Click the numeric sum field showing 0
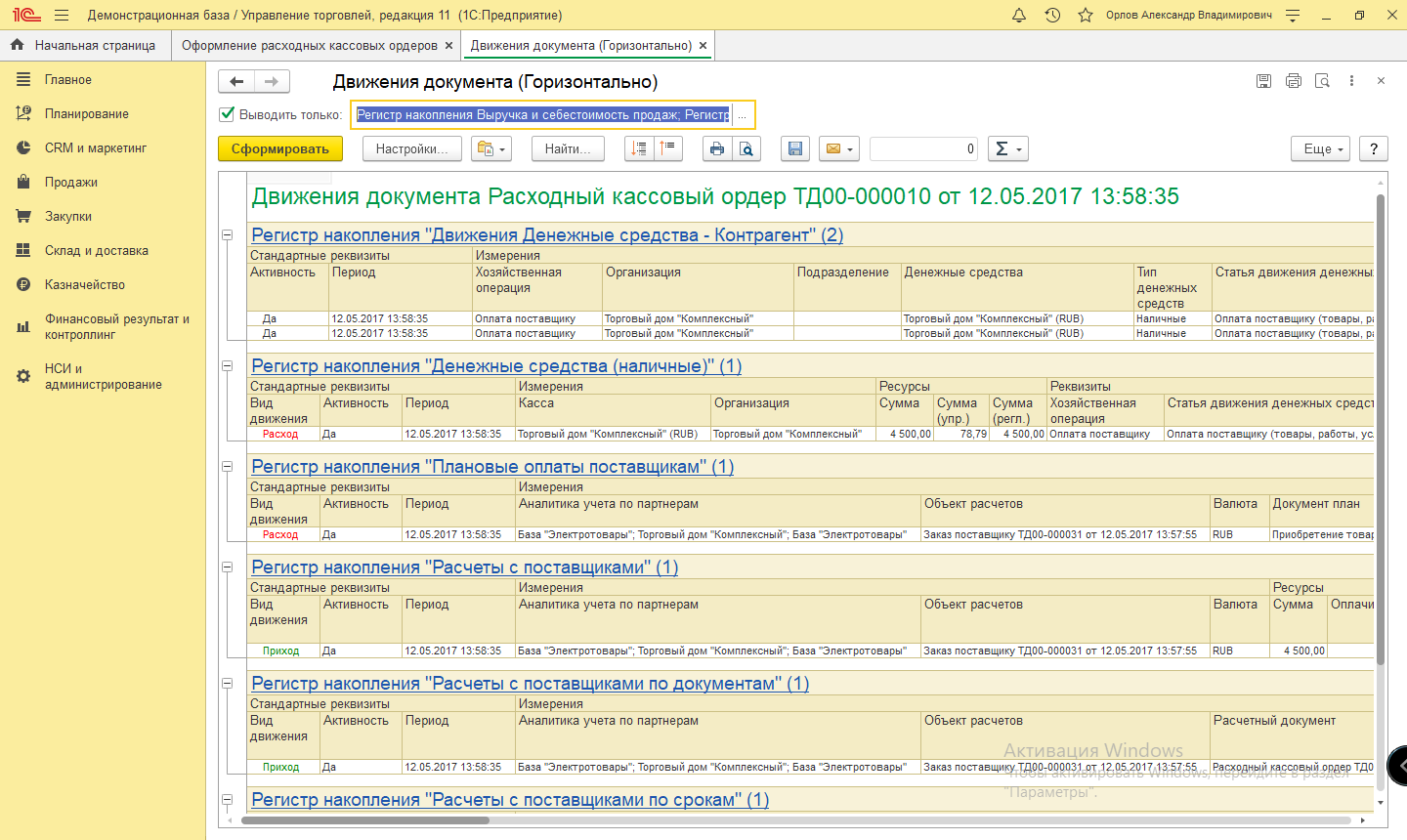Screen dimensions: 1407x840 click(x=923, y=148)
